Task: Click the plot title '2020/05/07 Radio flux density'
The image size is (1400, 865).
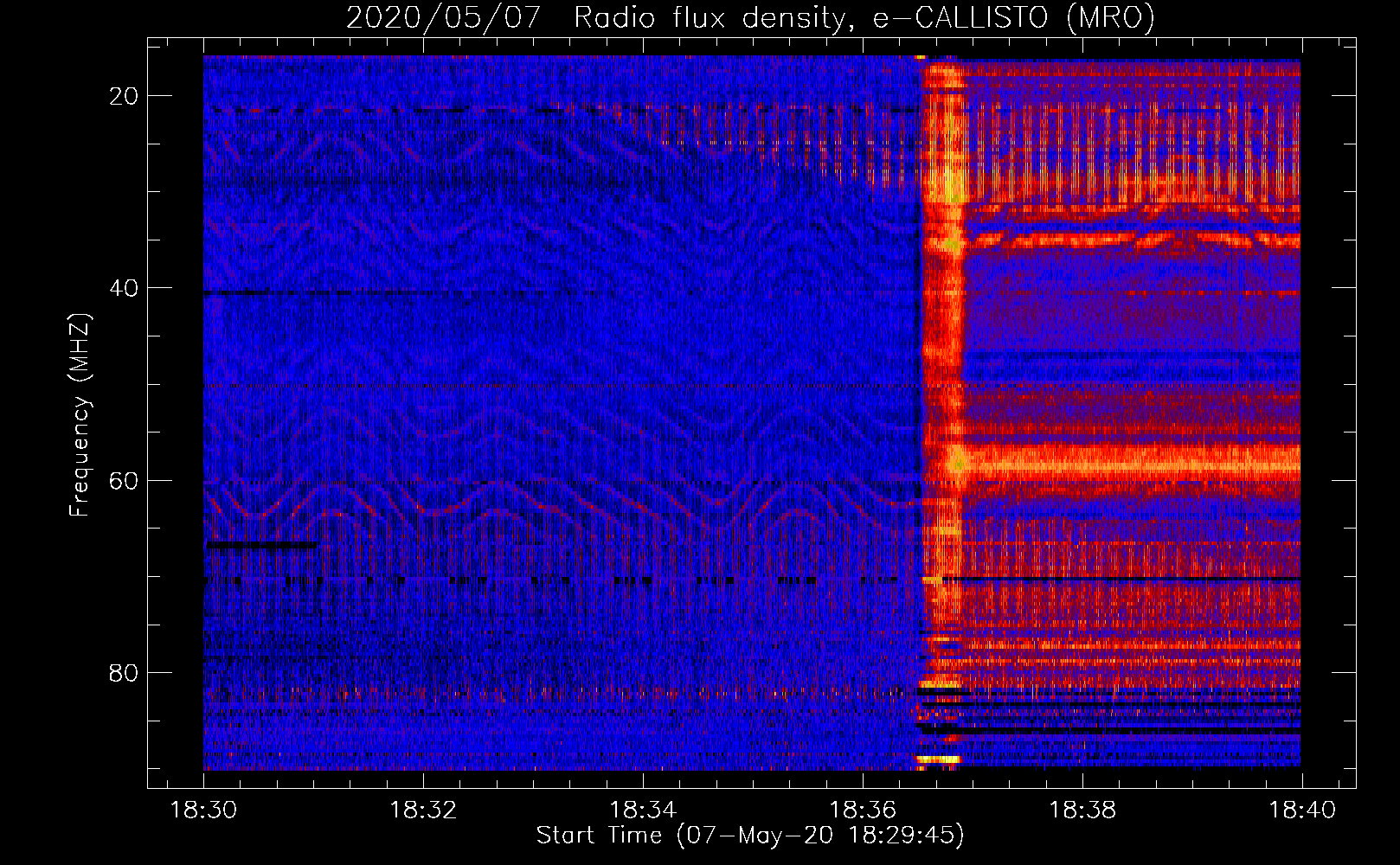Action: pyautogui.click(x=750, y=17)
